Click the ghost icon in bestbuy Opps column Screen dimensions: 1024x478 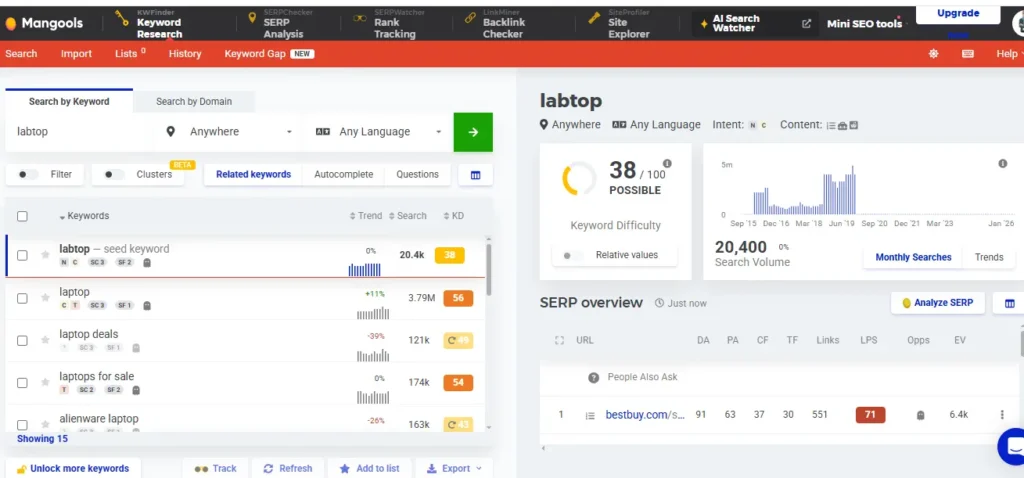[x=920, y=415]
